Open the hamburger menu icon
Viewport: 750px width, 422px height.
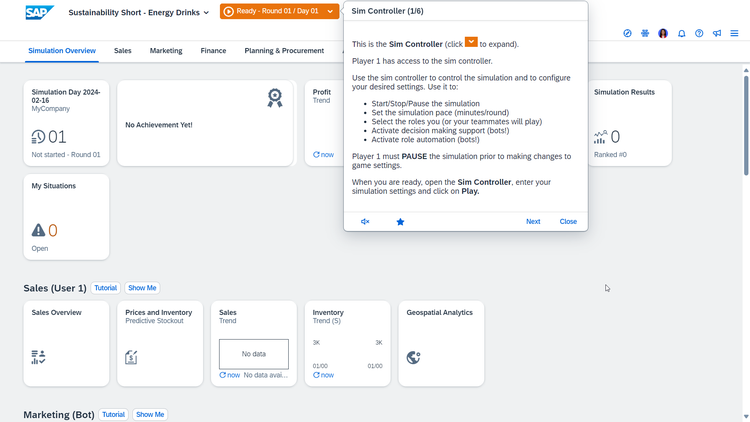click(734, 33)
